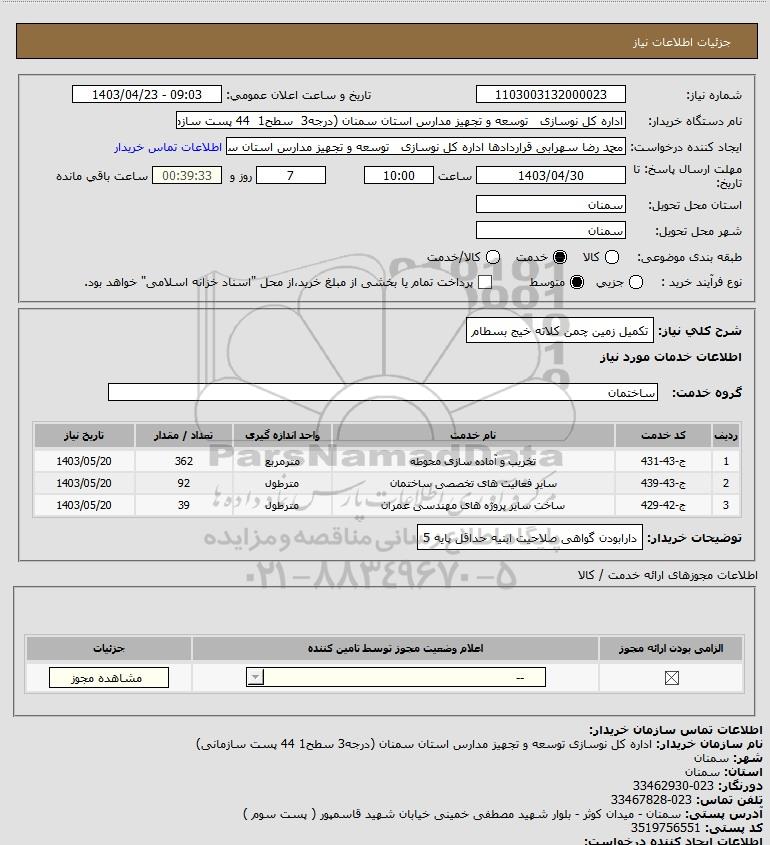The image size is (770, 845).
Task: Click unit مترمربع in row 1
Action: tap(282, 462)
